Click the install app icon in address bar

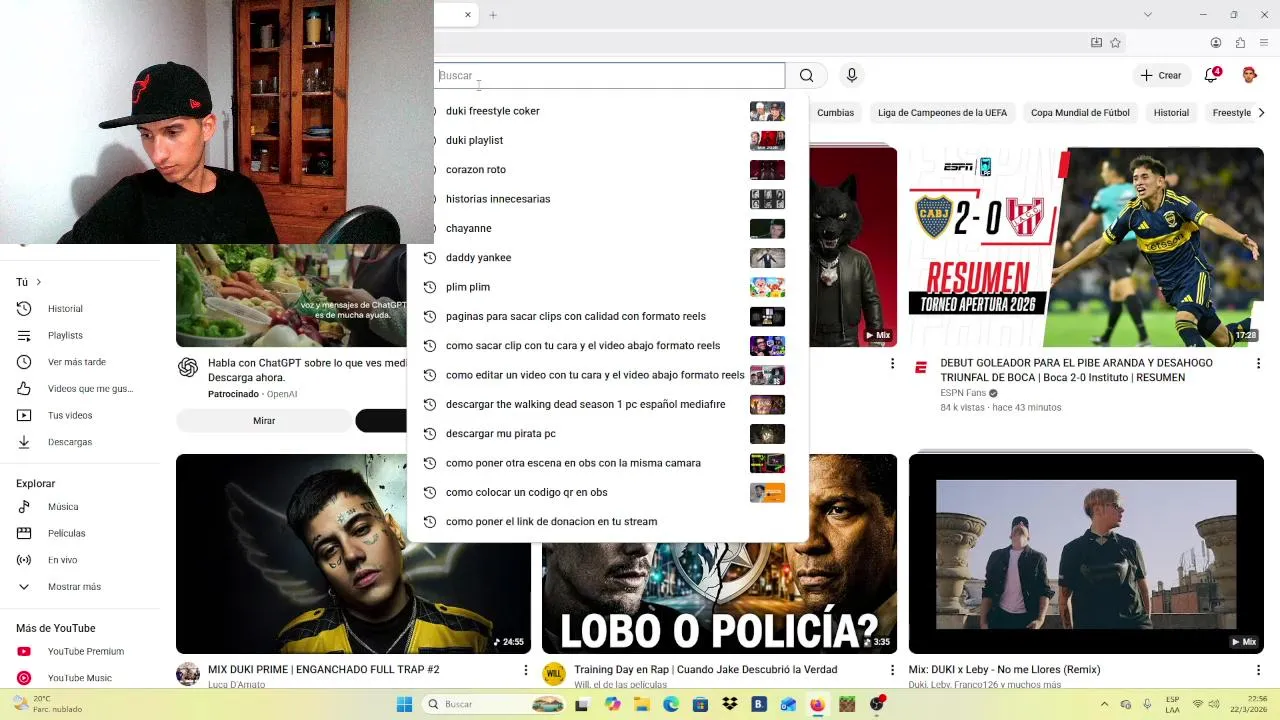coord(1096,43)
